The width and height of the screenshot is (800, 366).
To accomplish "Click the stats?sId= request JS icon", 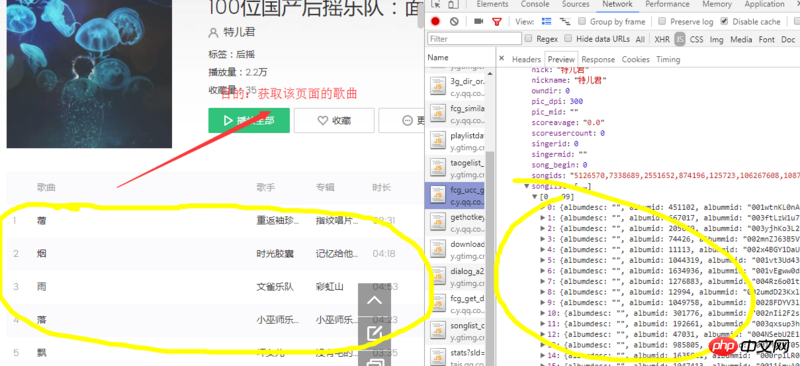I will pyautogui.click(x=438, y=357).
